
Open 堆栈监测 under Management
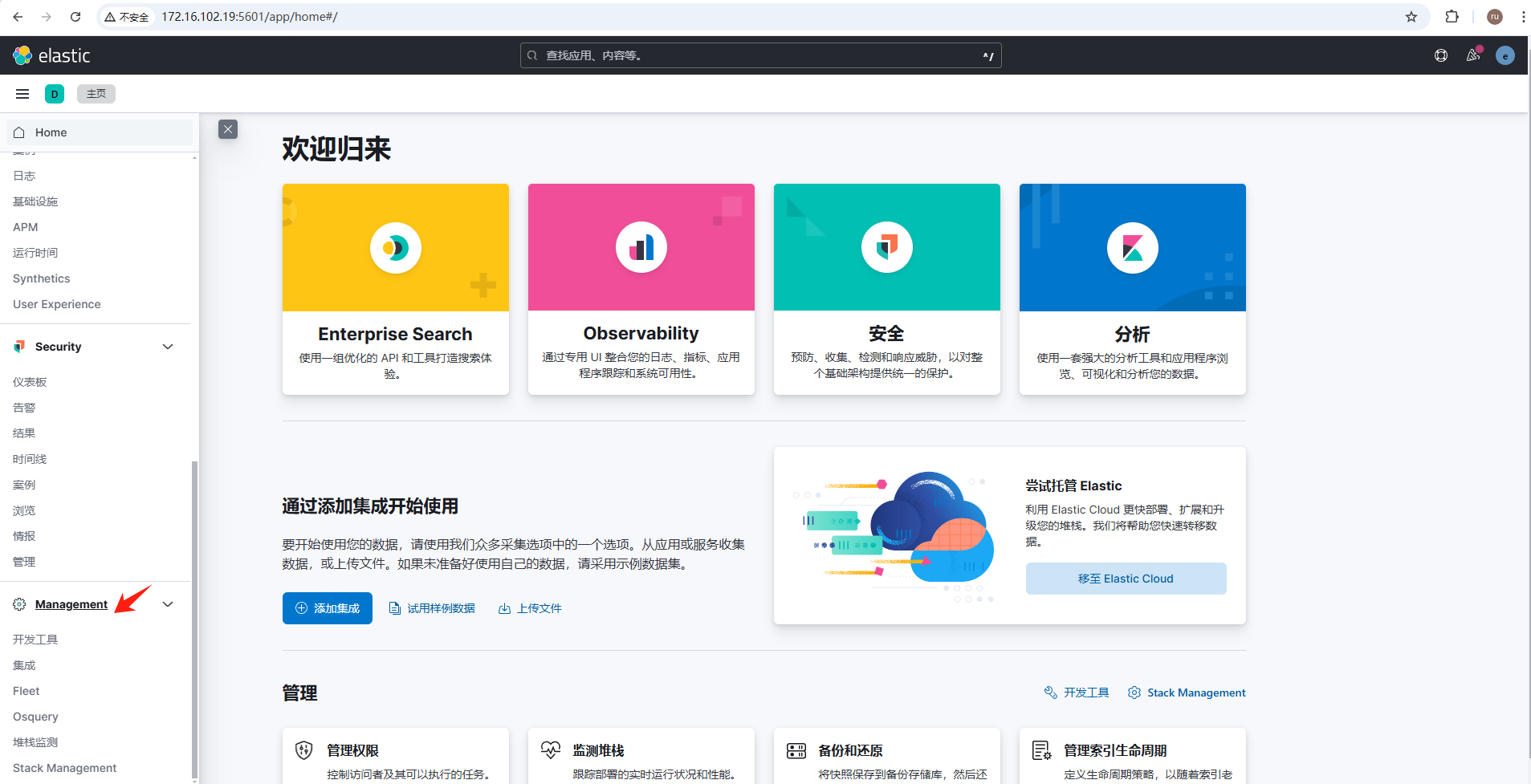tap(35, 742)
